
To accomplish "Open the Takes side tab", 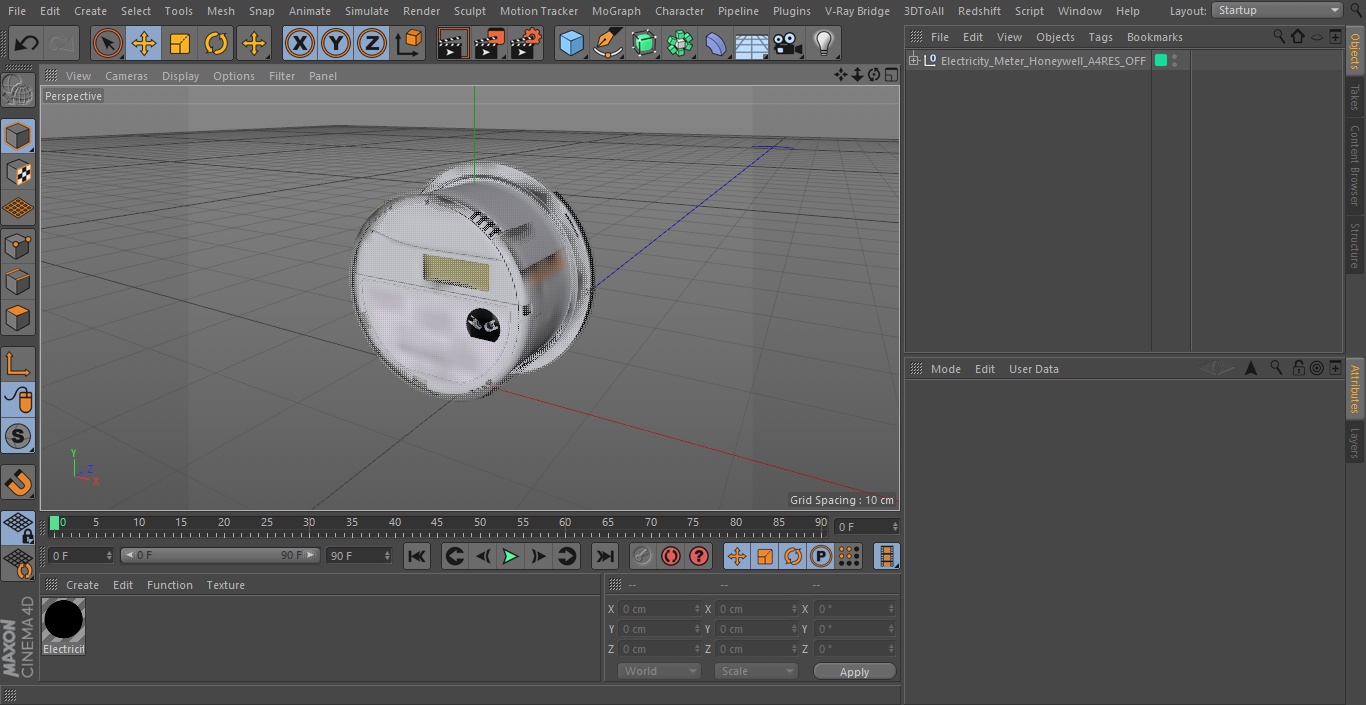I will coord(1355,97).
